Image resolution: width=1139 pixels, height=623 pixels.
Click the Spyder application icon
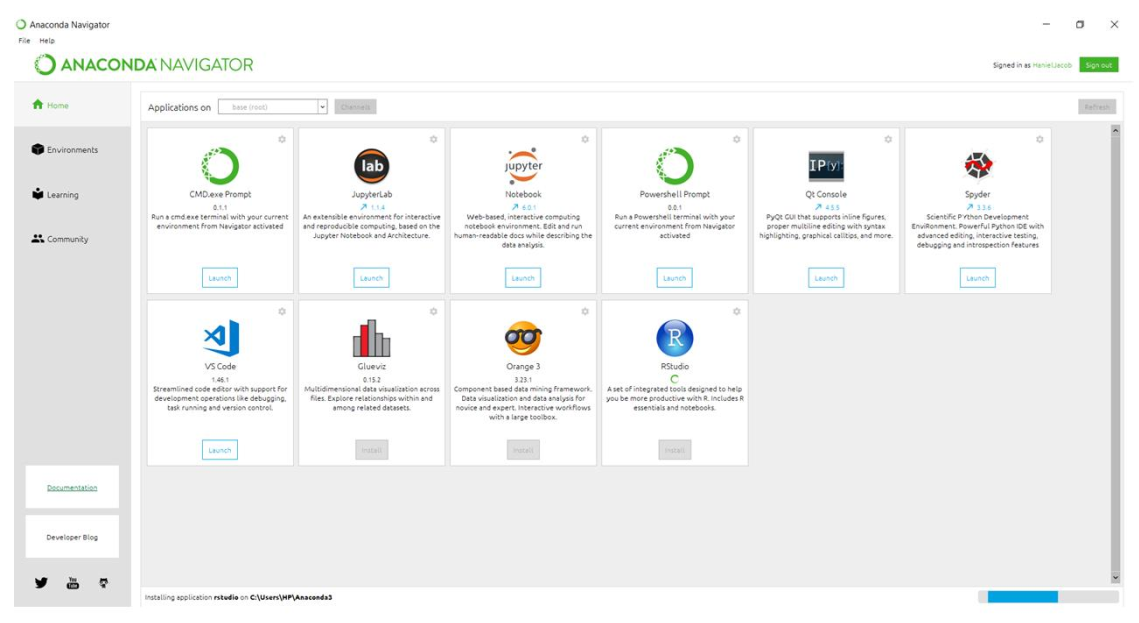(x=978, y=166)
